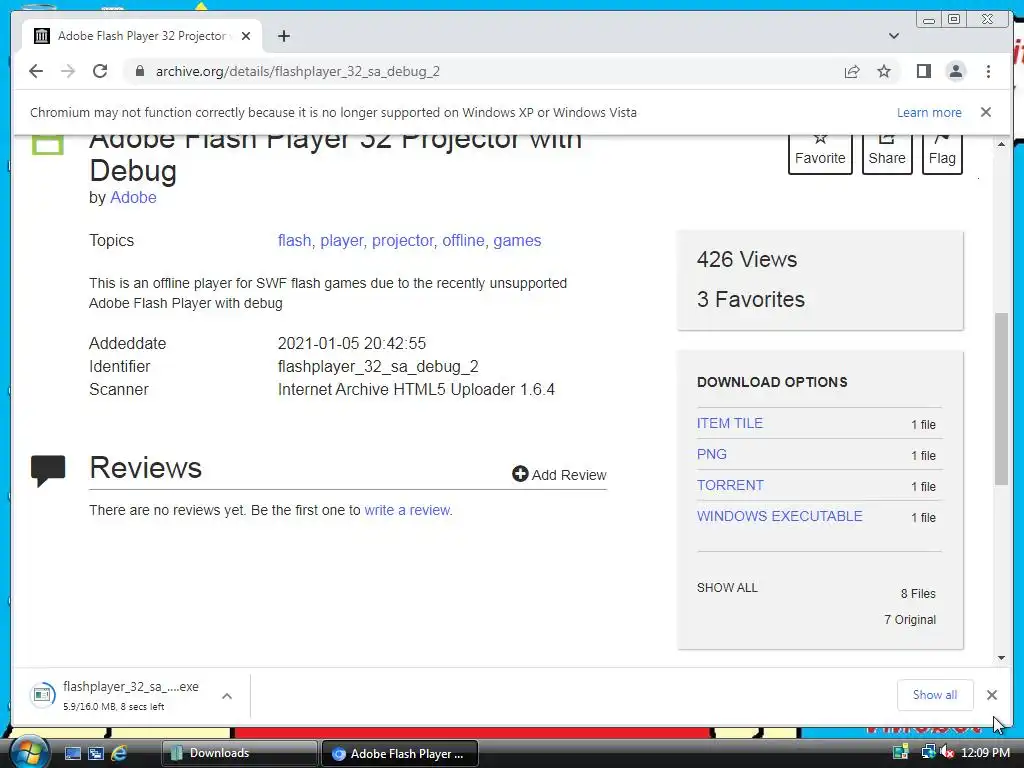This screenshot has width=1024, height=768.
Task: Click the 3 Favorites text
Action: coord(750,299)
